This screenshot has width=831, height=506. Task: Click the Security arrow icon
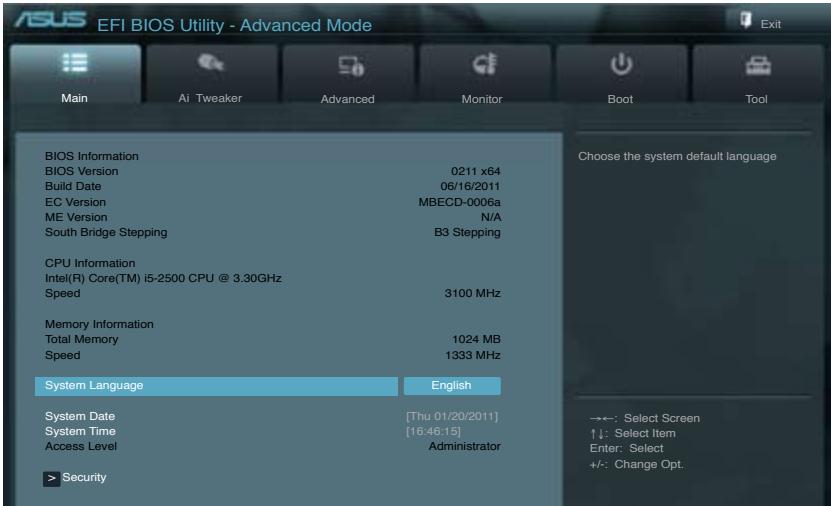tap(51, 478)
